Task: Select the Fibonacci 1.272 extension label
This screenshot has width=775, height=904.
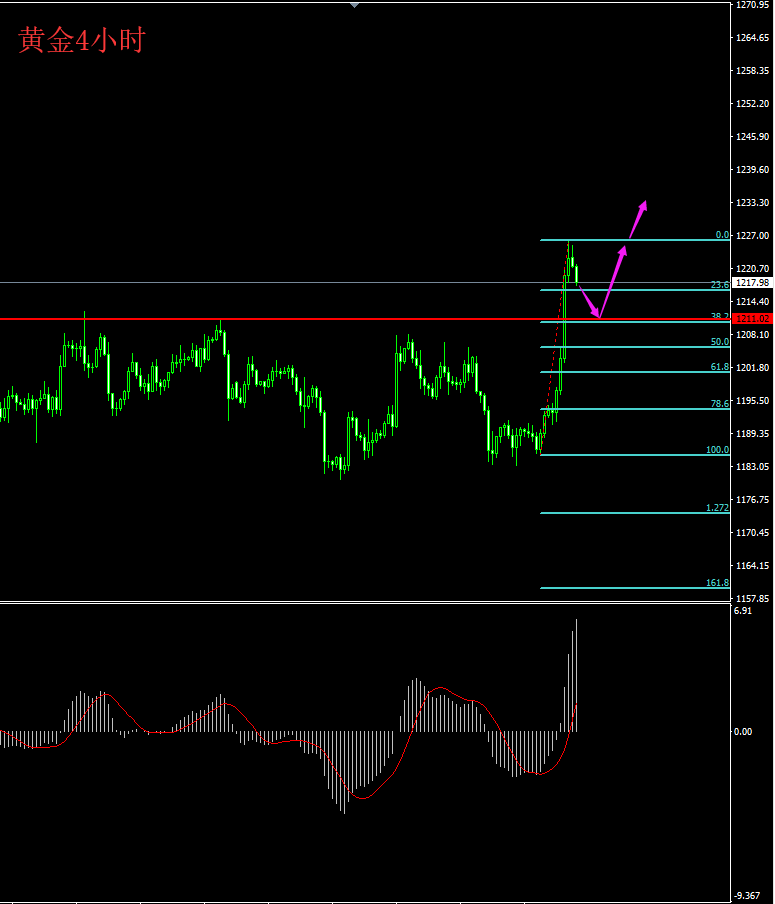Action: (x=717, y=508)
